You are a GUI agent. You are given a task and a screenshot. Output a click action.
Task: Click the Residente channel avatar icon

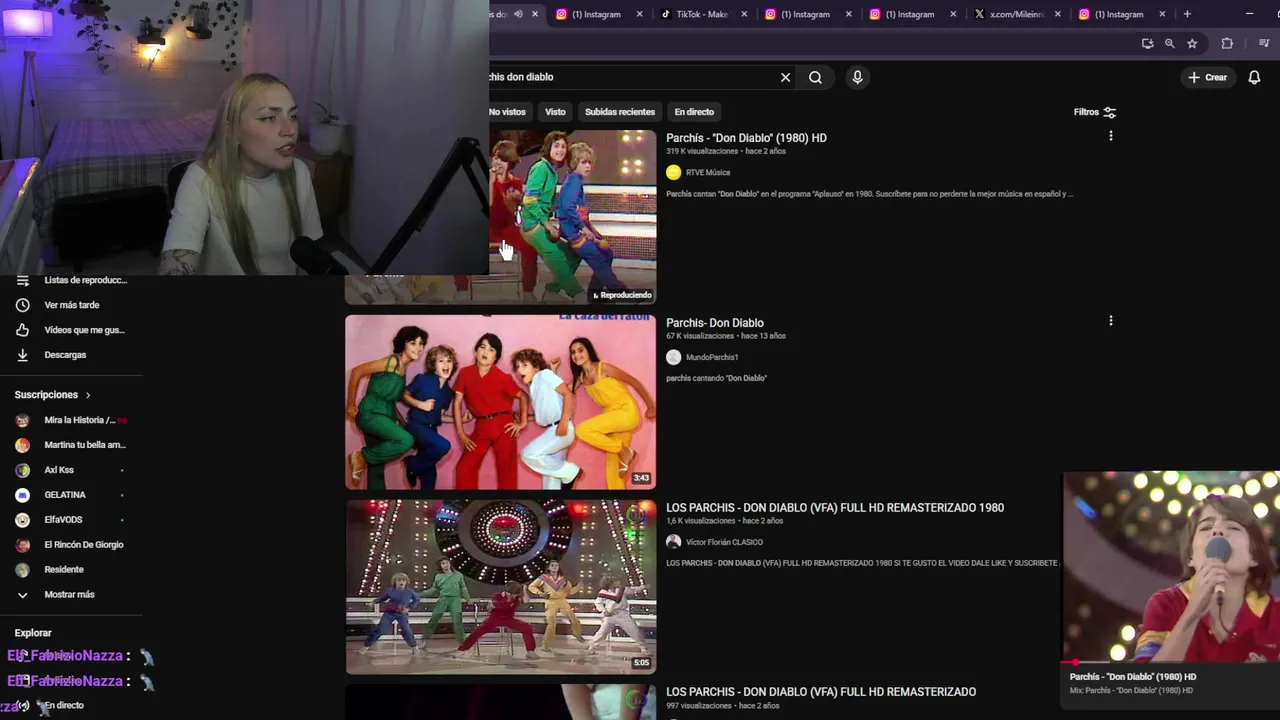click(x=22, y=570)
